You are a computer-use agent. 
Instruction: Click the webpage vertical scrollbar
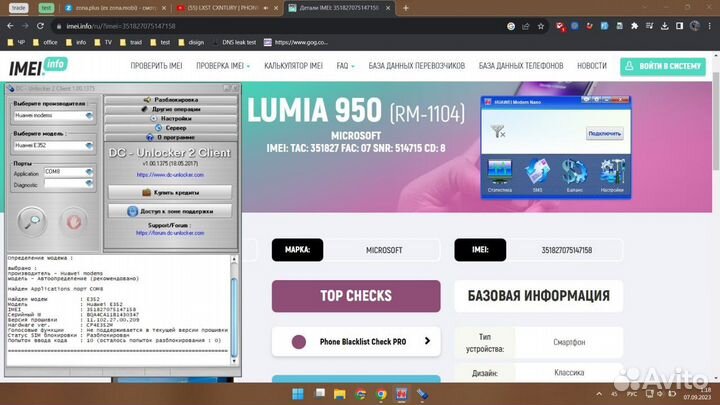click(x=716, y=216)
